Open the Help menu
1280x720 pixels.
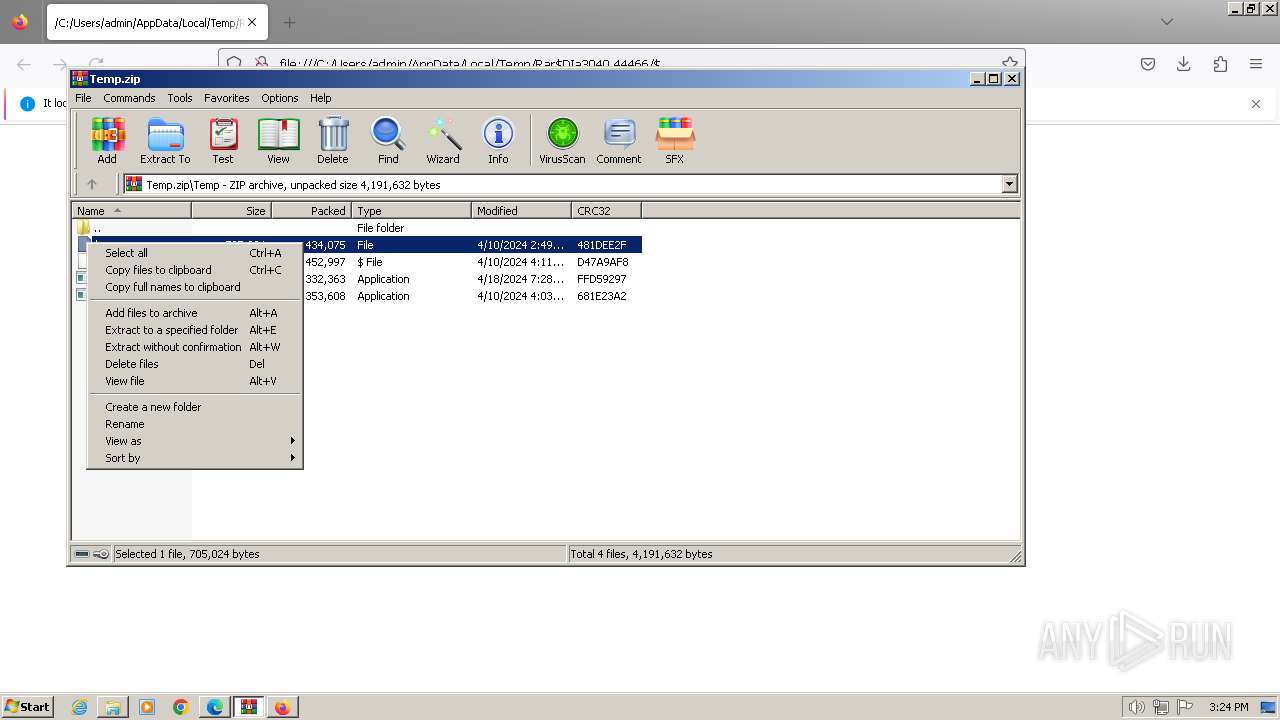tap(321, 98)
